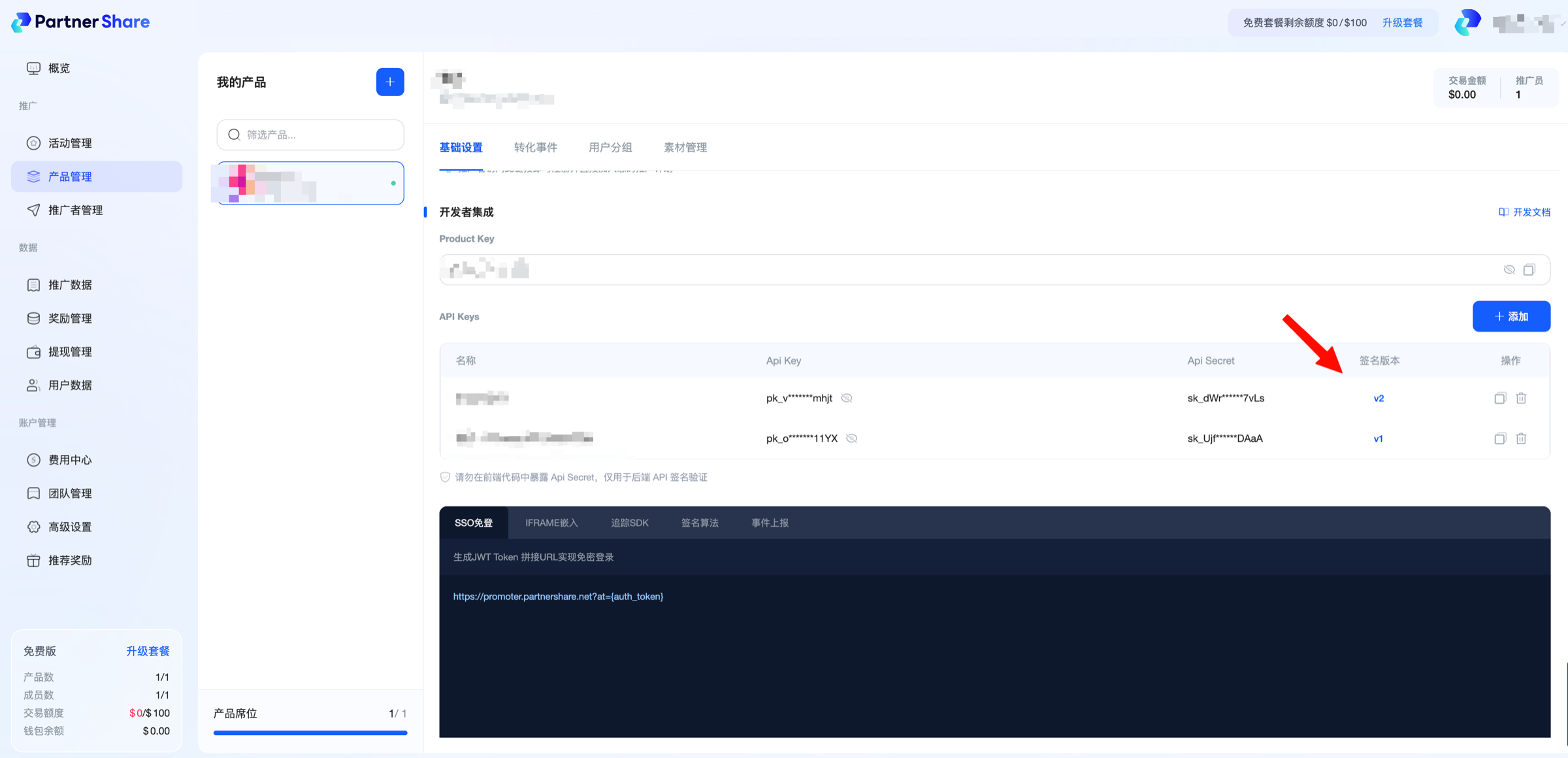Screen dimensions: 1568x758
Task: Switch to 转化事件 tab
Action: point(536,148)
